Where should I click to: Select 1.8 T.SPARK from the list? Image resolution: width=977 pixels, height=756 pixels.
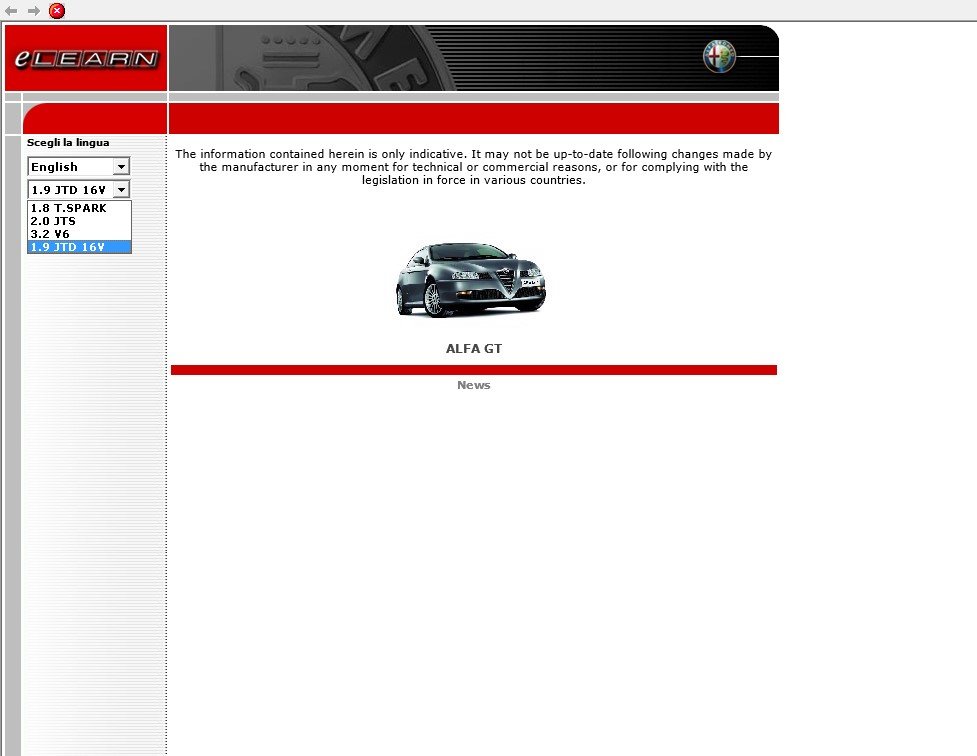79,208
